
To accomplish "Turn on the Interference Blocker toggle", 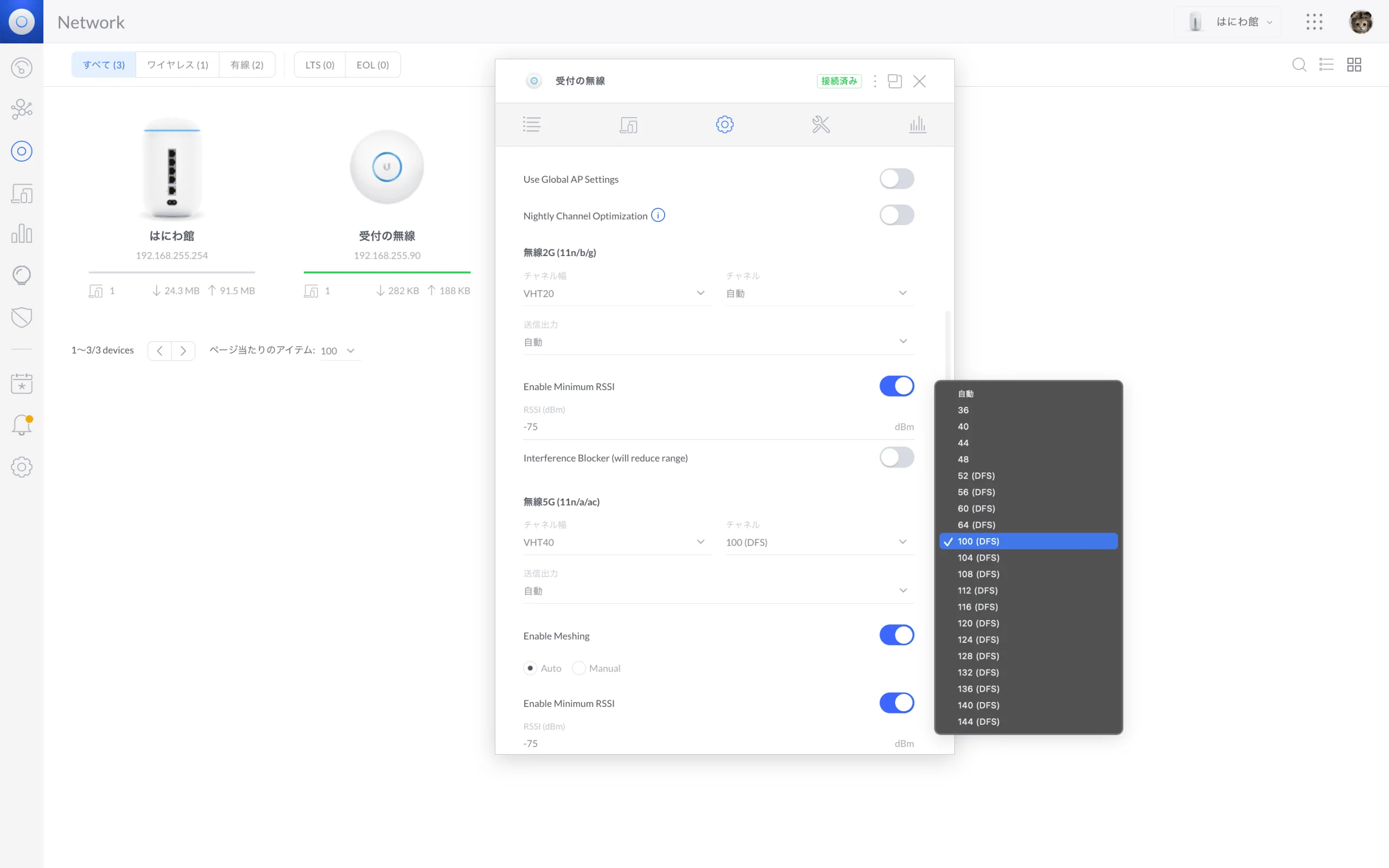I will 896,457.
